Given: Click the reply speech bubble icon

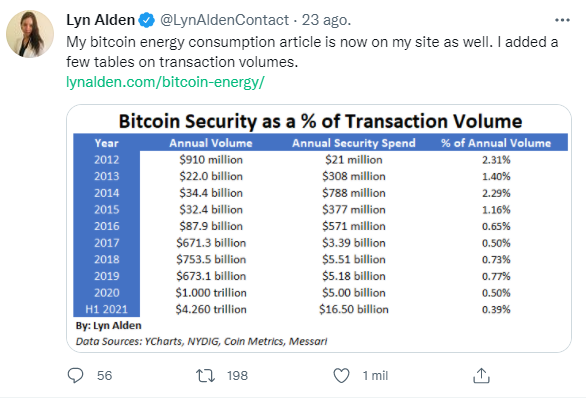Looking at the screenshot, I should coord(75,375).
